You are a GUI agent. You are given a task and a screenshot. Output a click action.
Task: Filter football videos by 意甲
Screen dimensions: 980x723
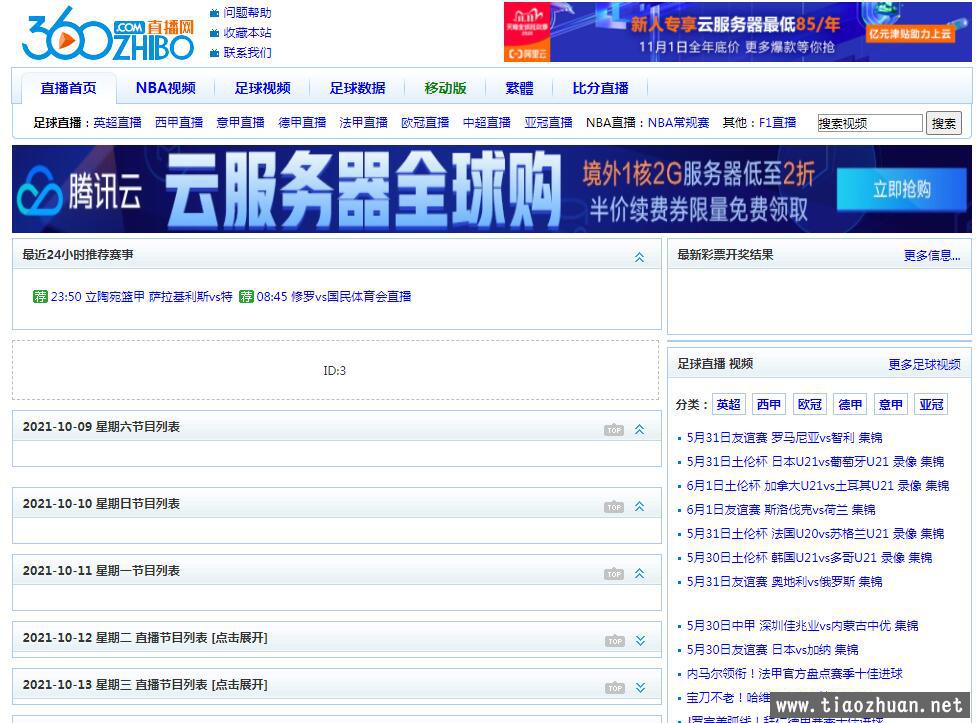click(891, 404)
